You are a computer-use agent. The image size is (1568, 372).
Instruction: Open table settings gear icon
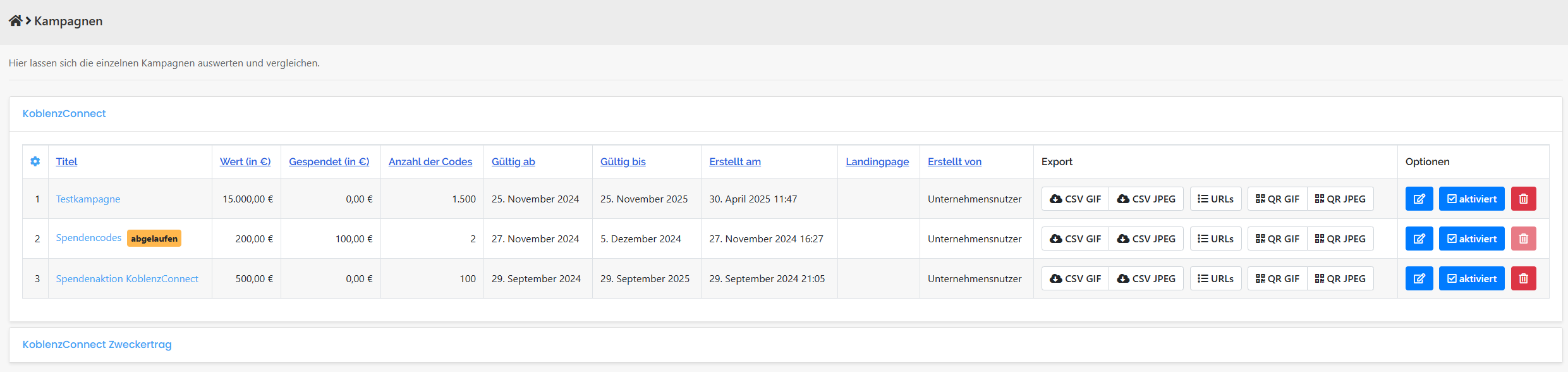point(35,161)
